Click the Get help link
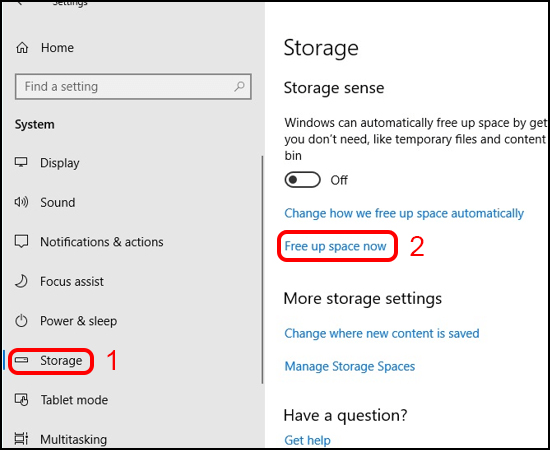This screenshot has height=450, width=550. tap(307, 441)
